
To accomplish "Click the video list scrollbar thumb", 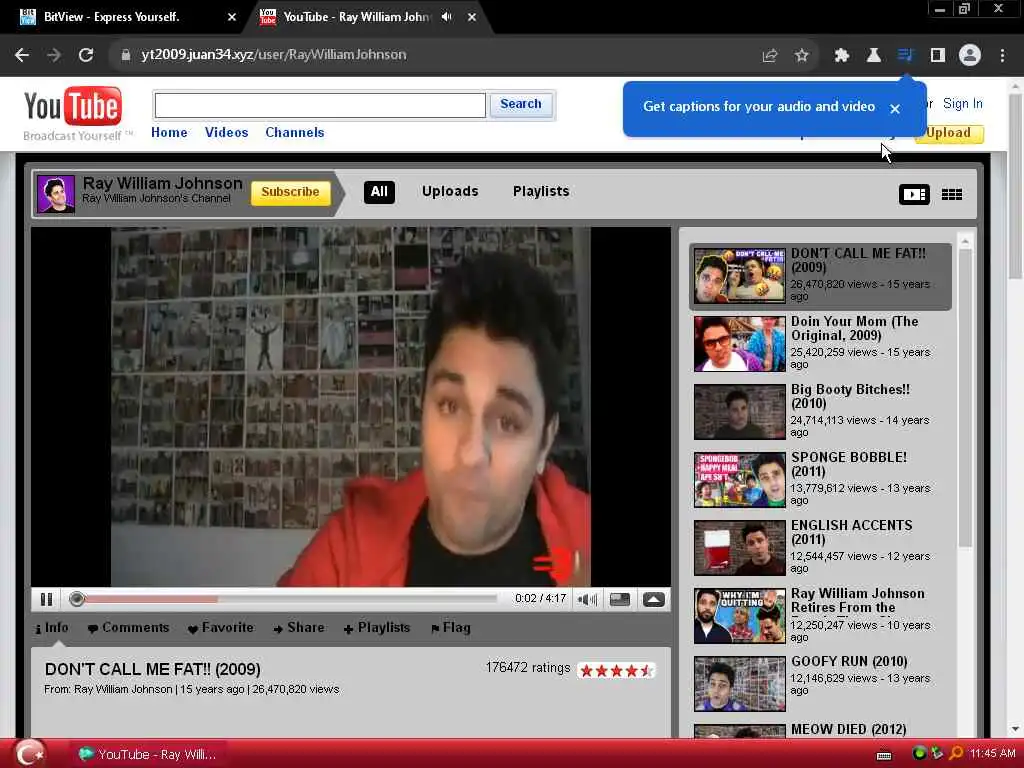I will coord(965,398).
